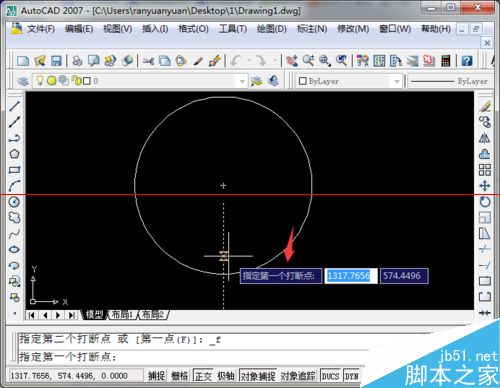
Task: Select the Erase modify tool
Action: [x=485, y=106]
